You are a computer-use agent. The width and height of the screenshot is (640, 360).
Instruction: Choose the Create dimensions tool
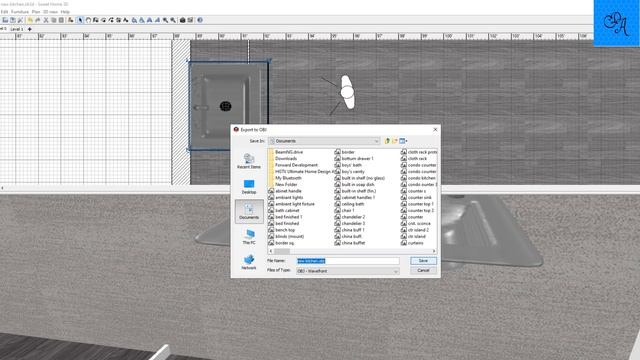(x=118, y=20)
